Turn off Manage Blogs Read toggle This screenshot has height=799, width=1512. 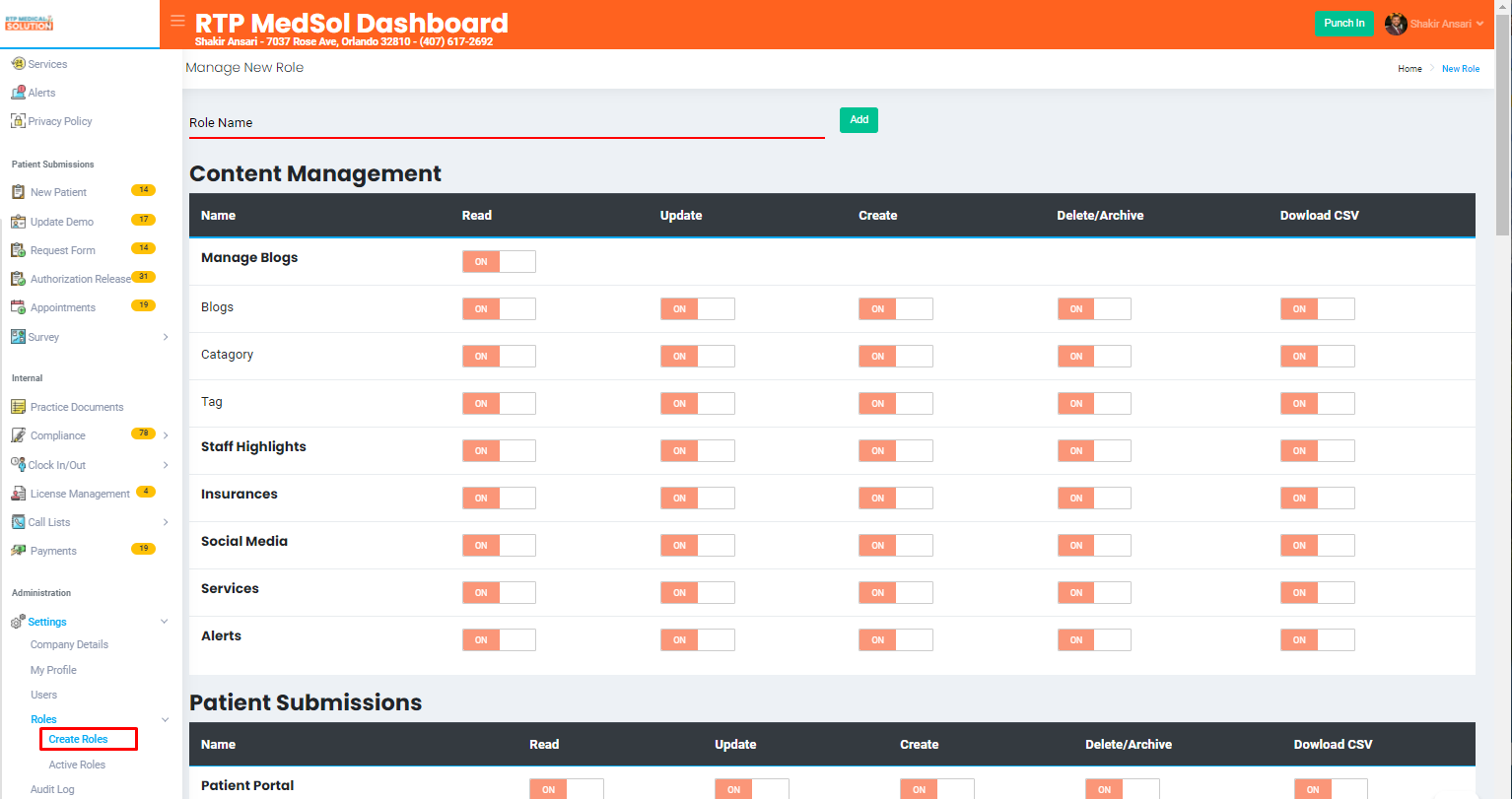click(x=499, y=261)
